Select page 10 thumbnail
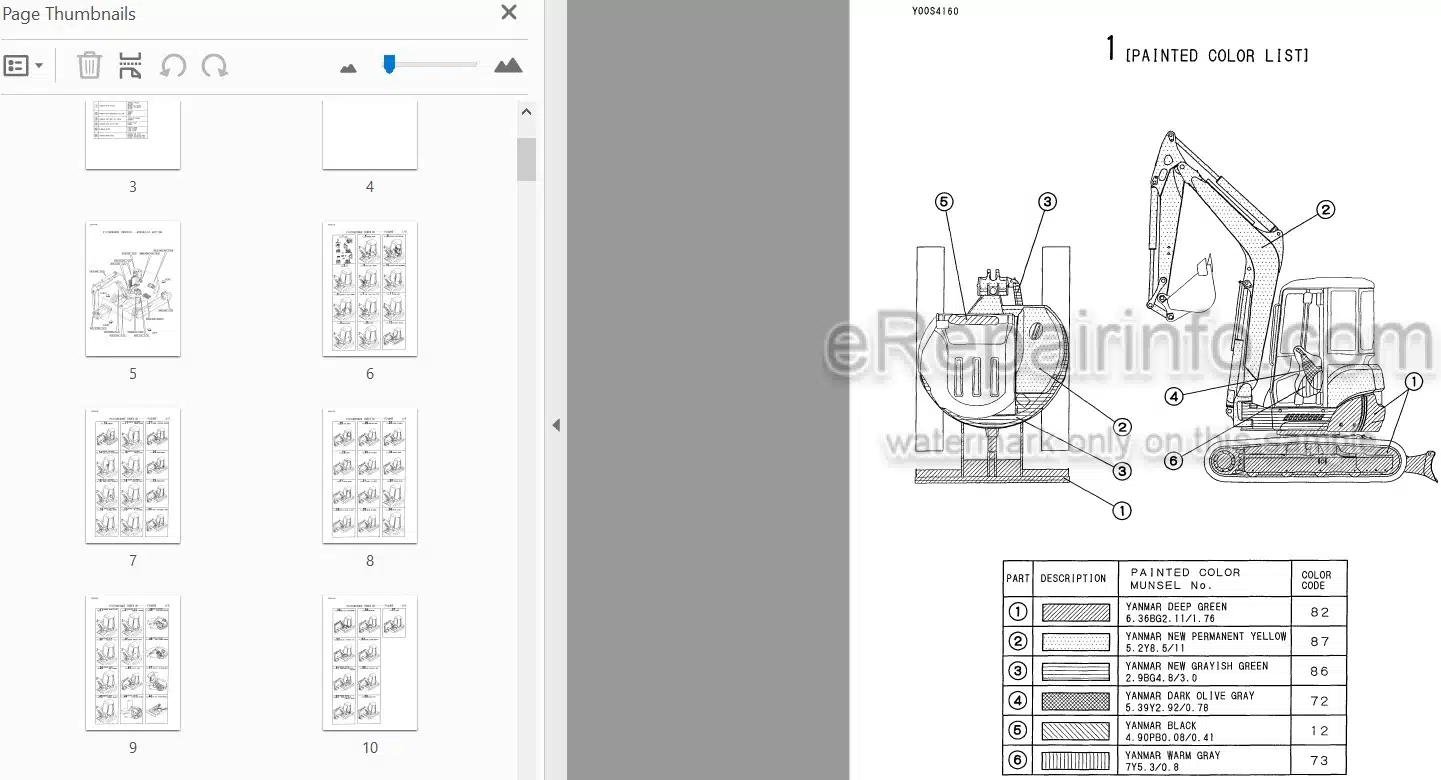 [x=370, y=663]
